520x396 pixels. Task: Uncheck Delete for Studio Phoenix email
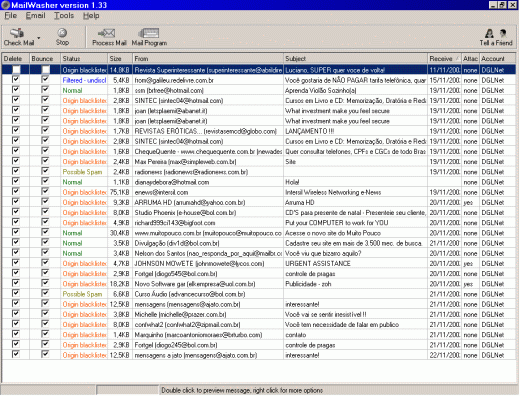[x=16, y=212]
